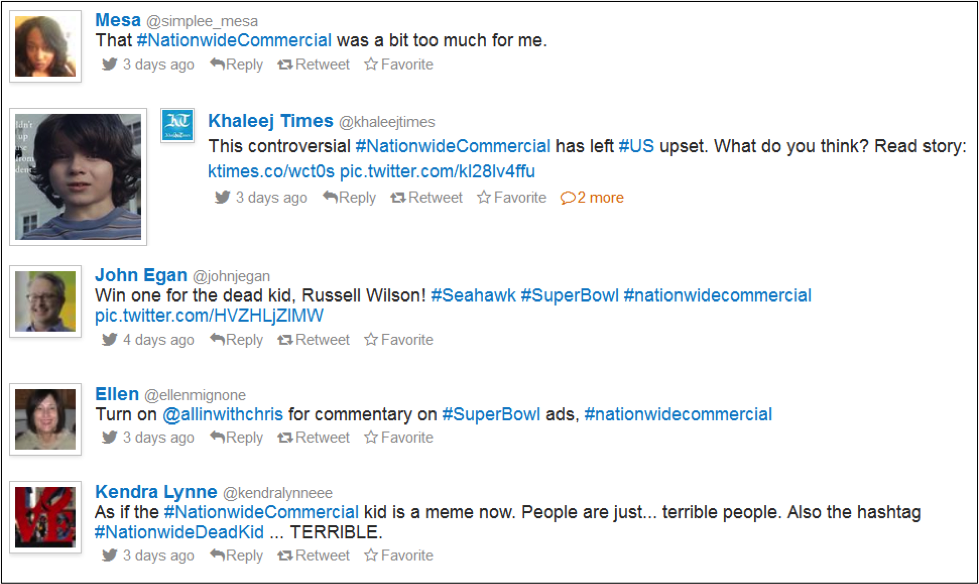979x584 pixels.
Task: Click the #Seahawk hashtag
Action: pyautogui.click(x=473, y=295)
